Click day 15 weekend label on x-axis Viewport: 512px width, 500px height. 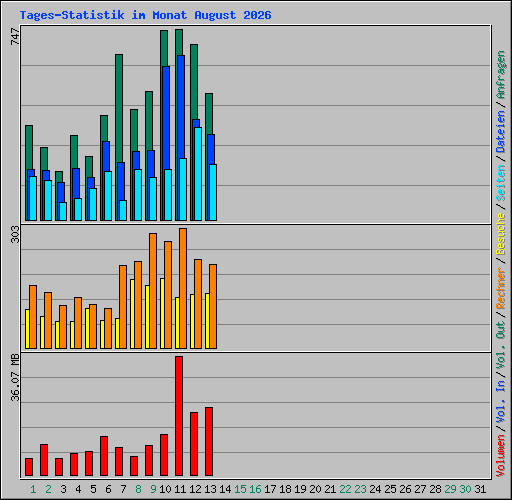[x=240, y=489]
